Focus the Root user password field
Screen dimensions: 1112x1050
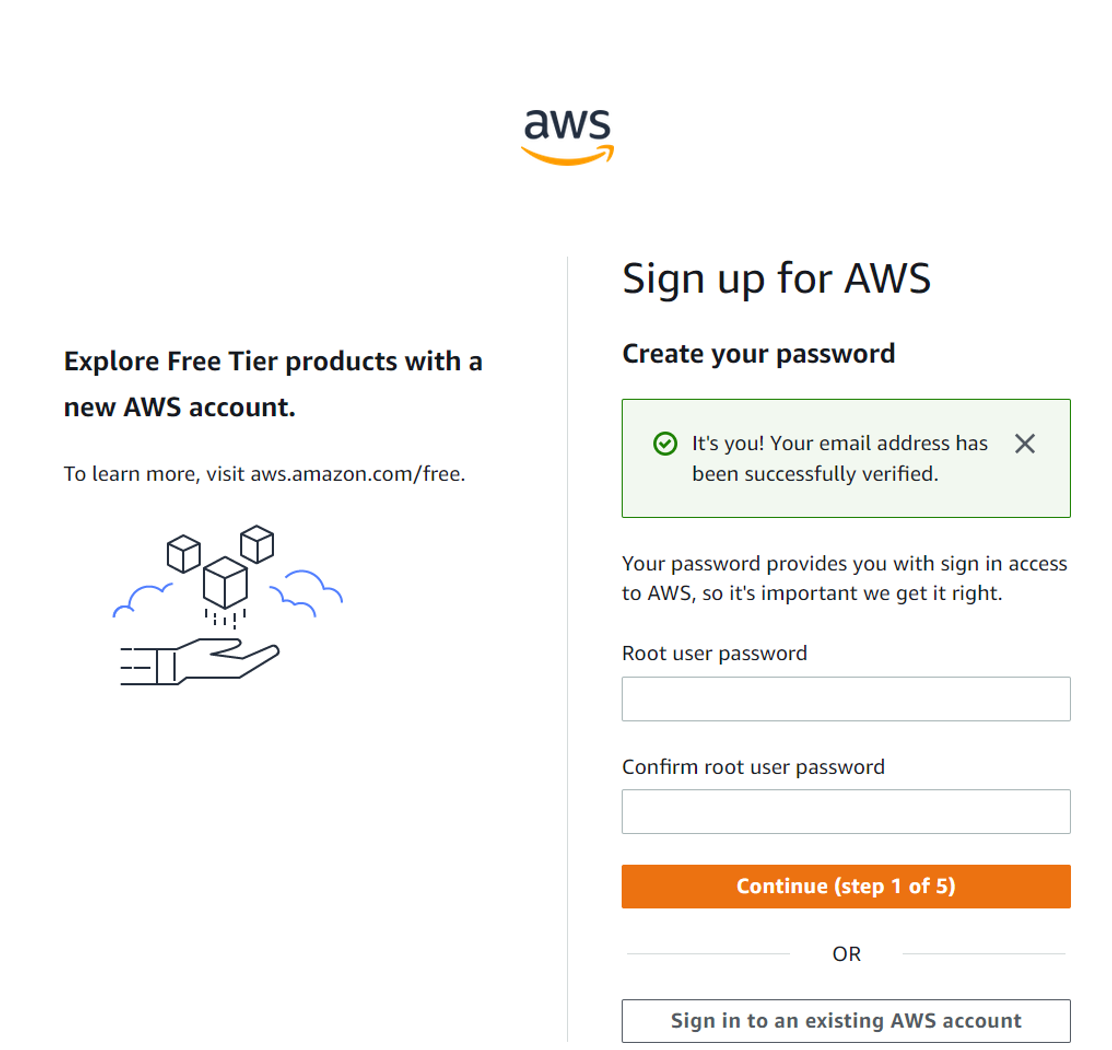846,699
